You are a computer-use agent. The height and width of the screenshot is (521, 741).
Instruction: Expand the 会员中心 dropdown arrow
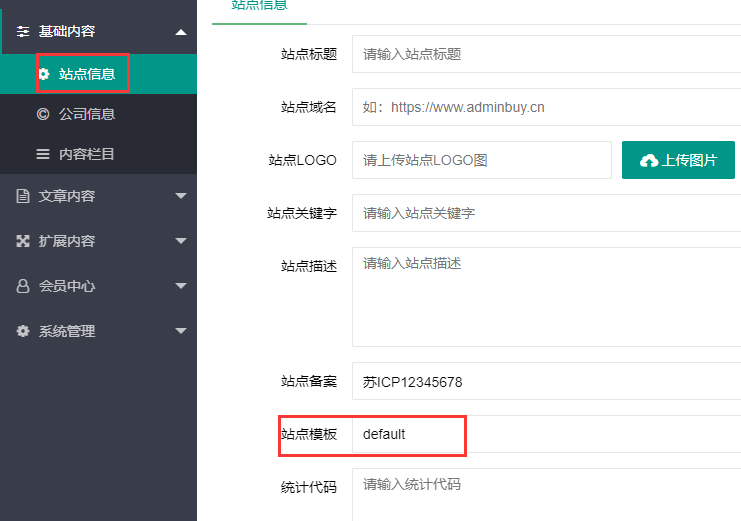180,286
